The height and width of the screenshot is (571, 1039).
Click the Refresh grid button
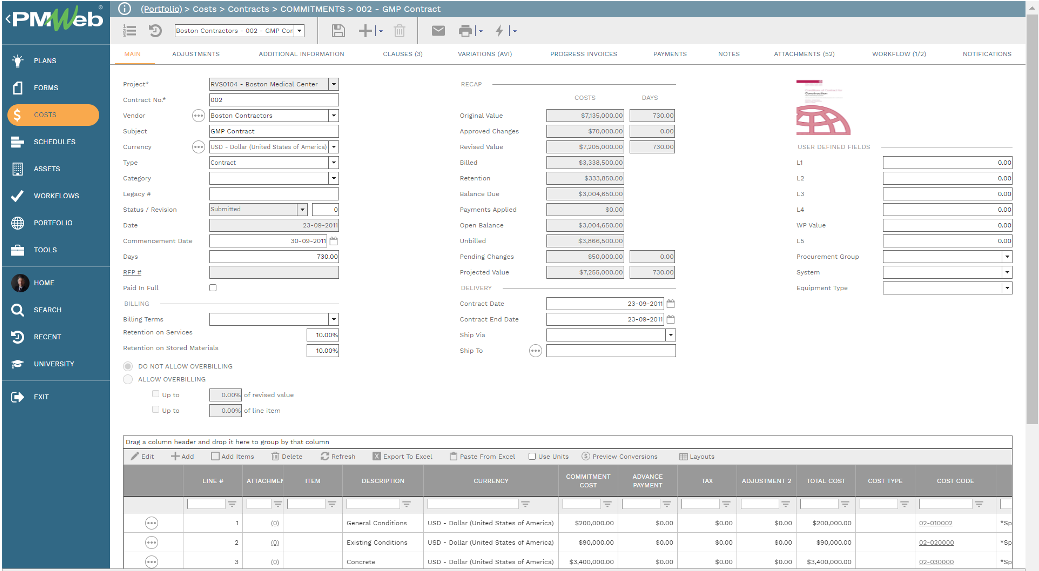[338, 456]
